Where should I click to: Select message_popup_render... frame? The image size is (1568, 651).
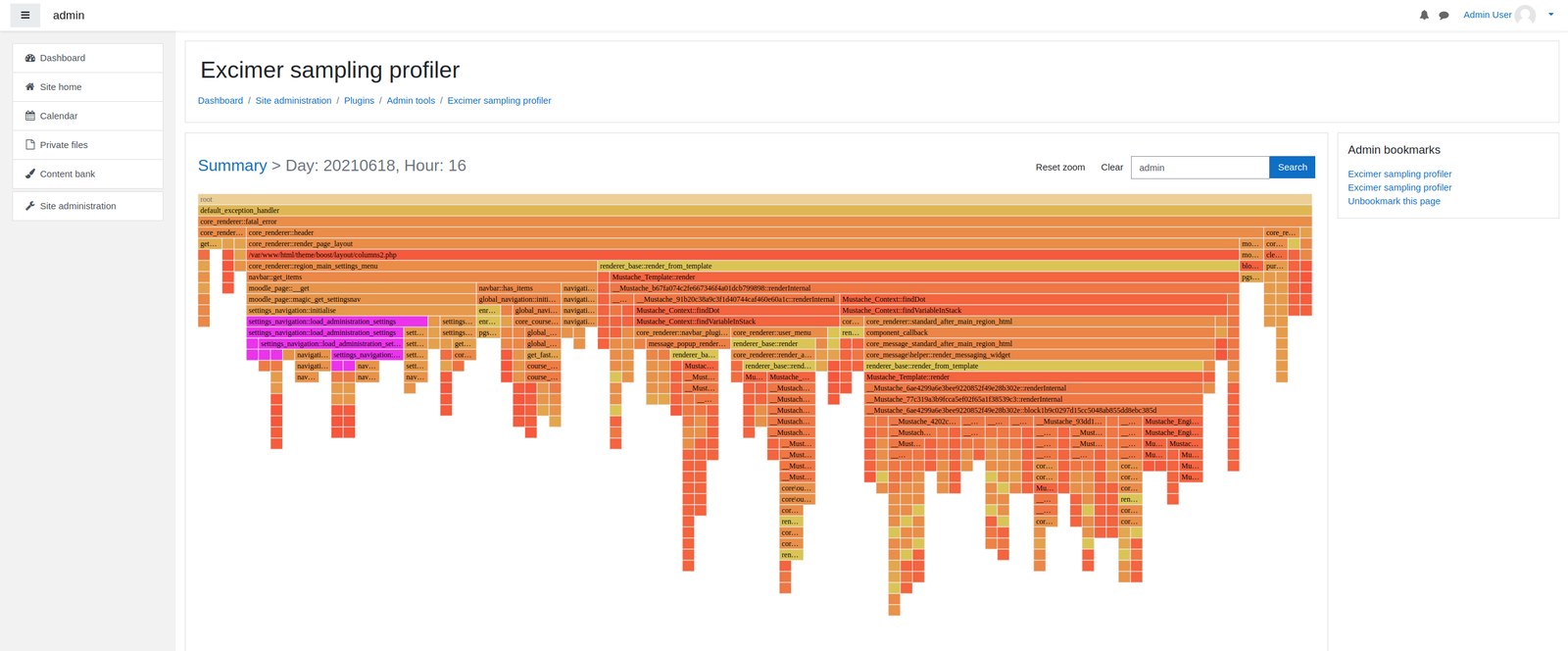(688, 344)
